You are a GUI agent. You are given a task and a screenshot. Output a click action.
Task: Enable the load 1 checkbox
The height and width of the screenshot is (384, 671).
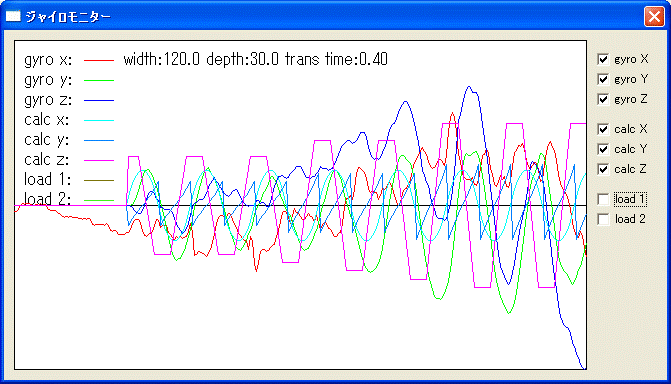(x=603, y=199)
